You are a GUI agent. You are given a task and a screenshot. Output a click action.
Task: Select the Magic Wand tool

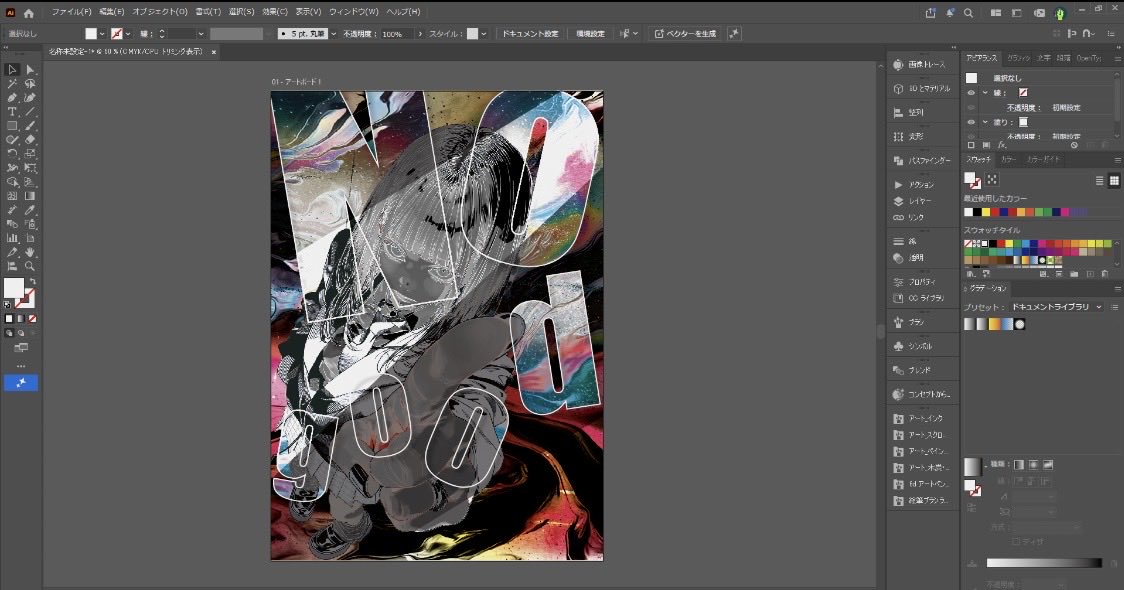tap(11, 84)
